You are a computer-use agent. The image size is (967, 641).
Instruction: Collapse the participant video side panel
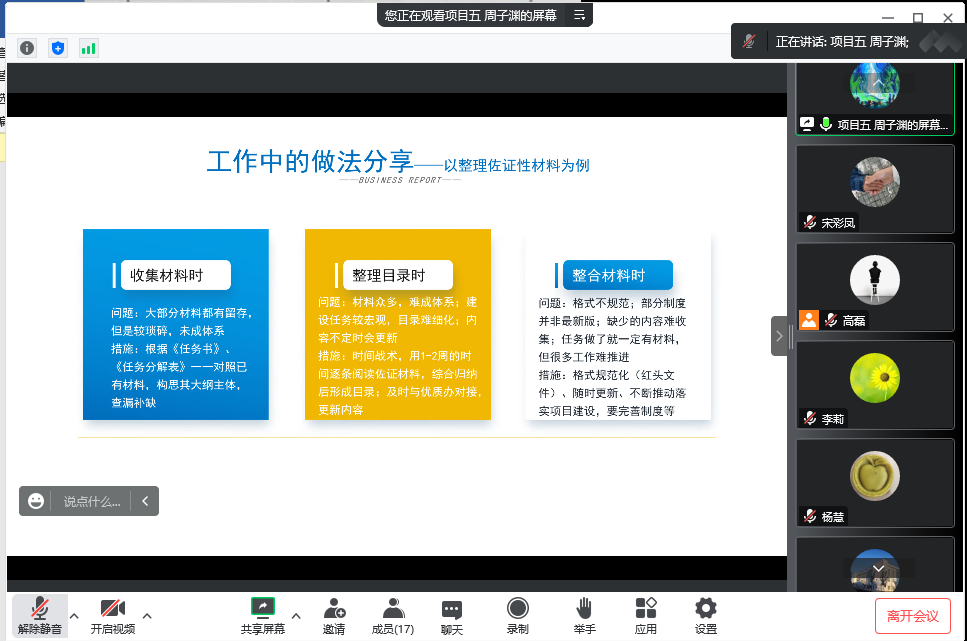pos(779,336)
